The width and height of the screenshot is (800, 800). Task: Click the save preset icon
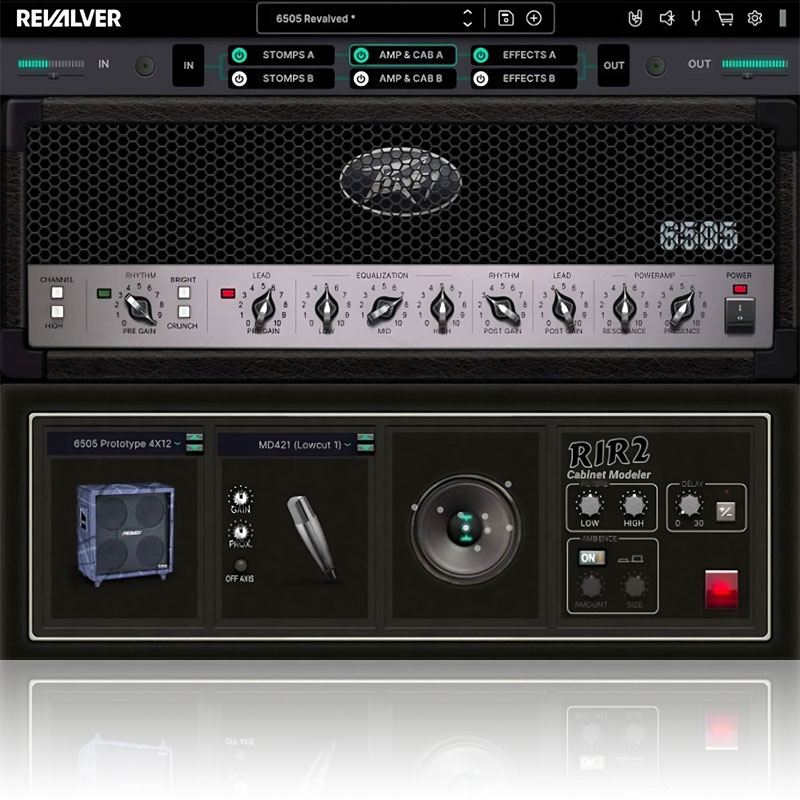(x=506, y=18)
